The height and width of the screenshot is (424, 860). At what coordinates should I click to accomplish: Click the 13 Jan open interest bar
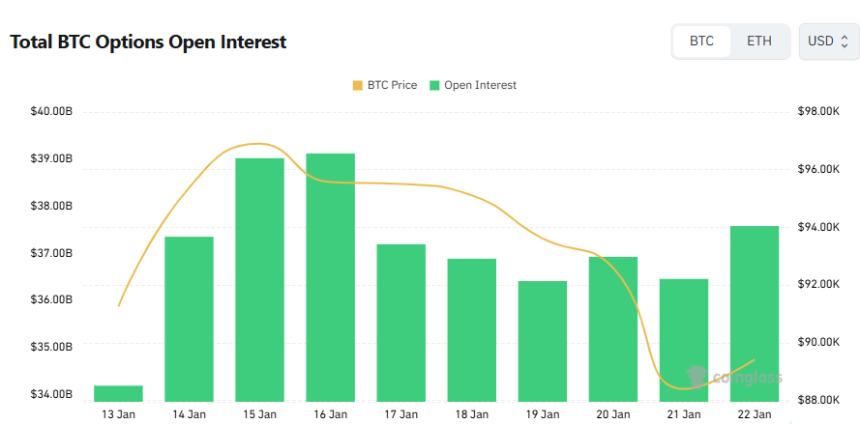click(x=118, y=393)
